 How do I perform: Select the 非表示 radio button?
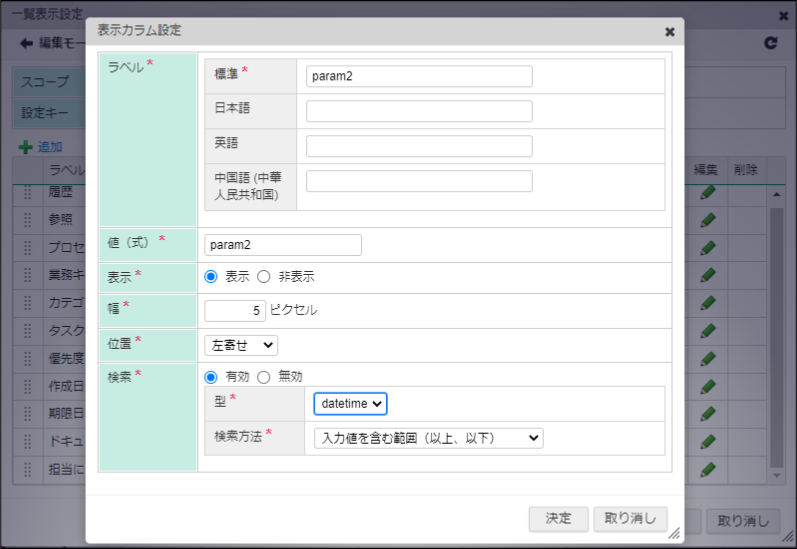tap(263, 277)
